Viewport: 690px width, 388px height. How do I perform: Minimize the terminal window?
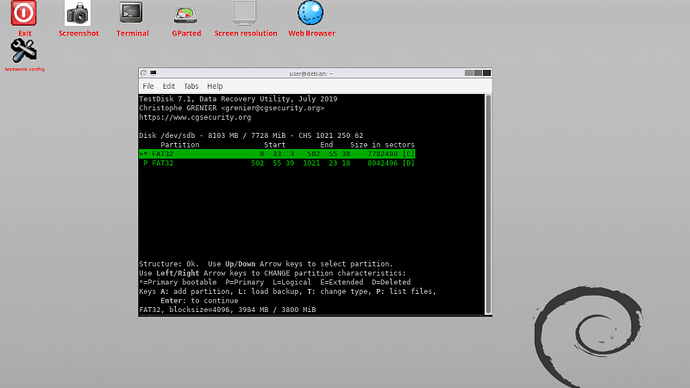click(x=469, y=73)
